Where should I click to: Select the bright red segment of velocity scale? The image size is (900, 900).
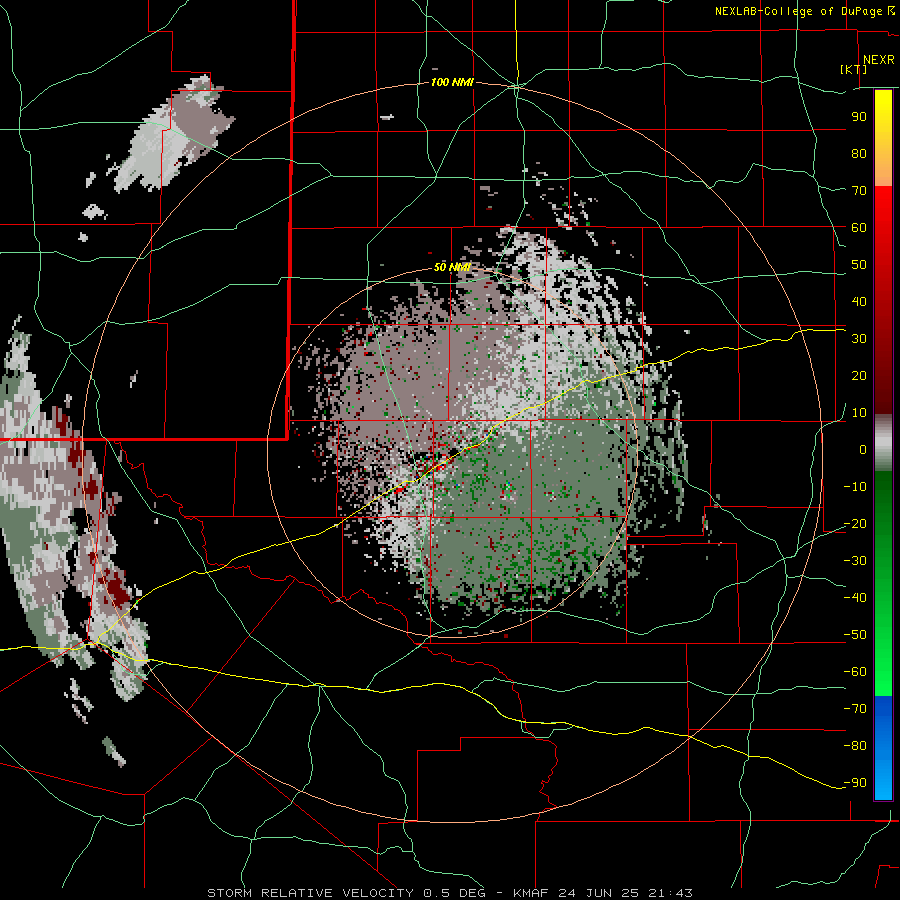point(883,210)
